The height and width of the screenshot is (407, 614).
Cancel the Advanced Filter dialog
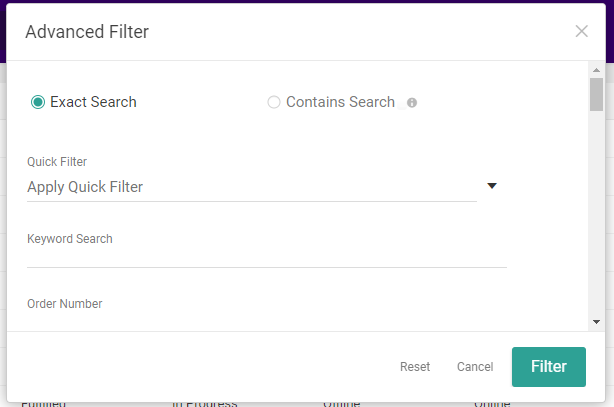click(x=475, y=367)
